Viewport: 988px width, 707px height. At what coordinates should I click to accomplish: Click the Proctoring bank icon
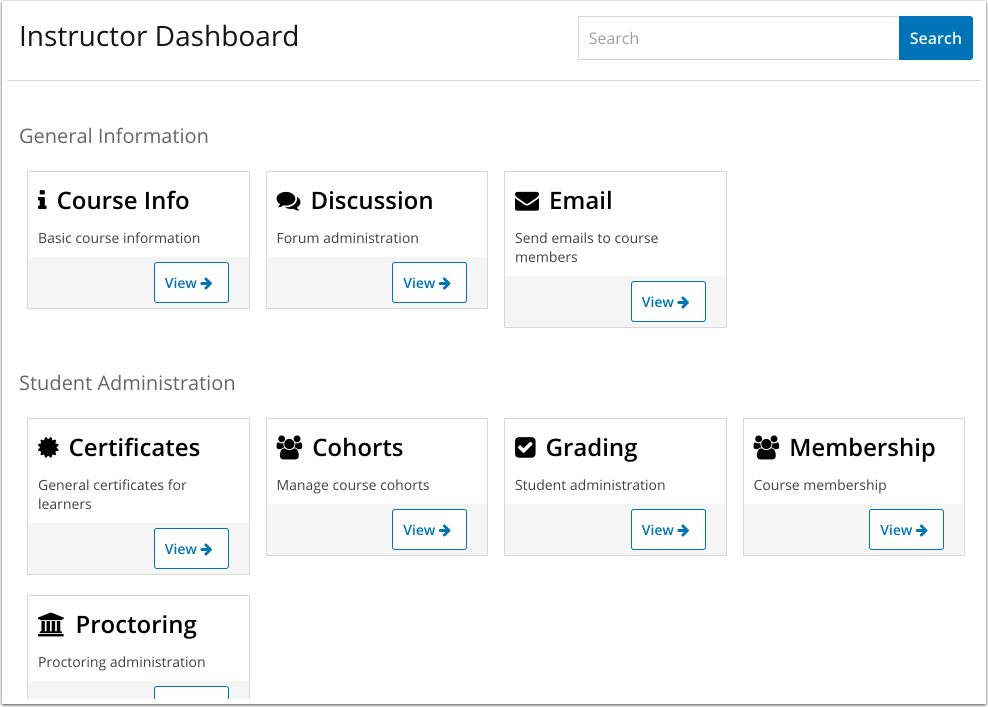(51, 623)
